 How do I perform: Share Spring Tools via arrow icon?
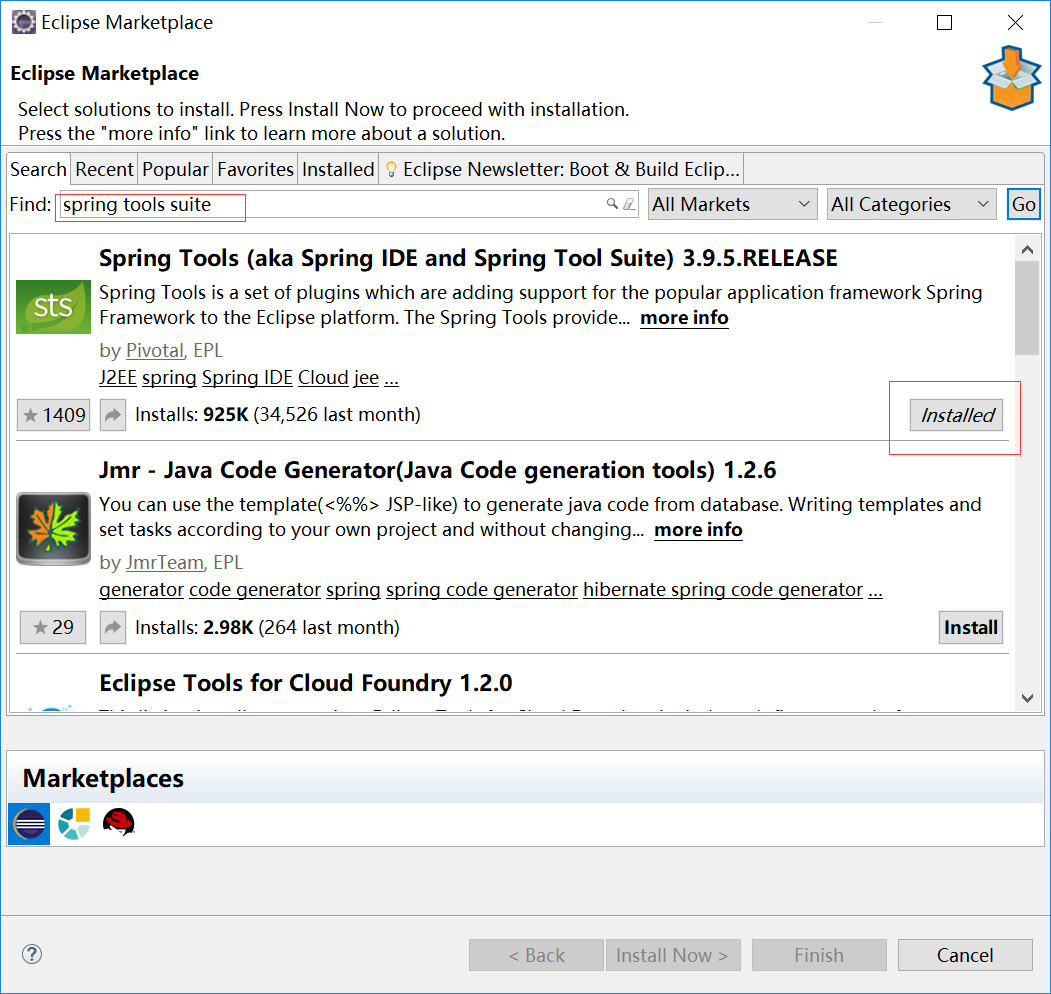tap(113, 415)
